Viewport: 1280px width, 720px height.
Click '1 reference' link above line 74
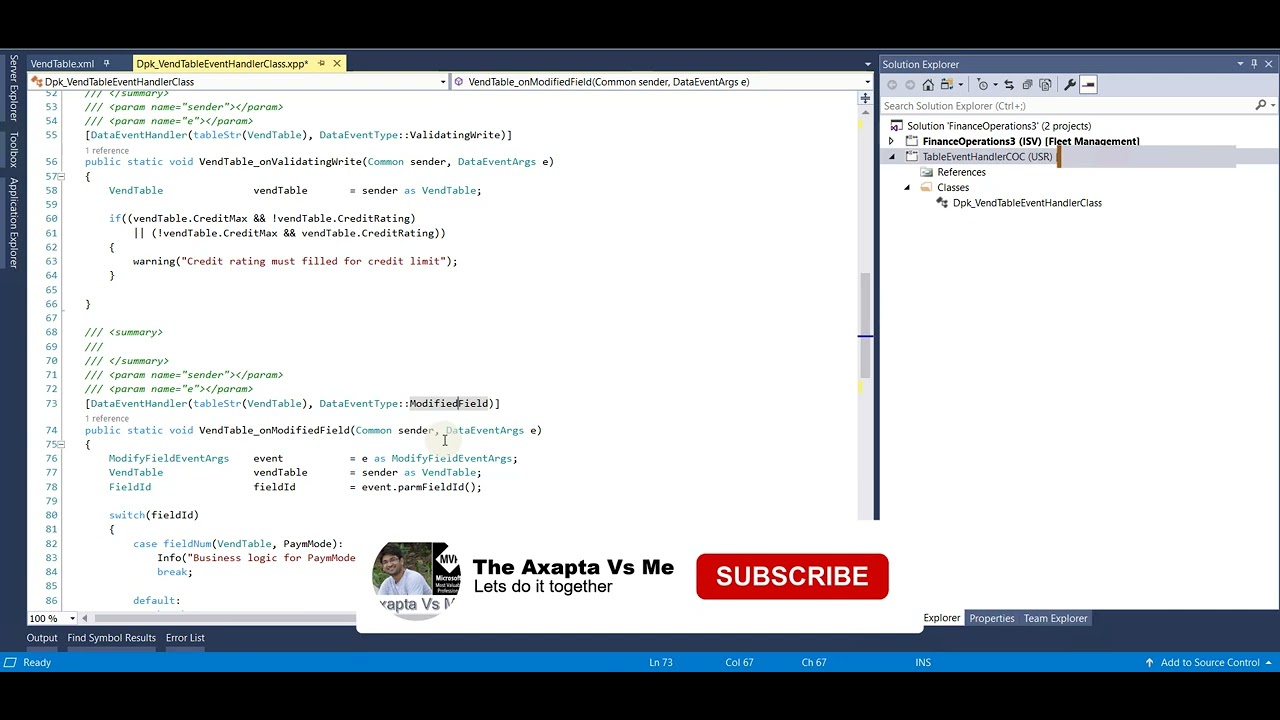coord(107,418)
